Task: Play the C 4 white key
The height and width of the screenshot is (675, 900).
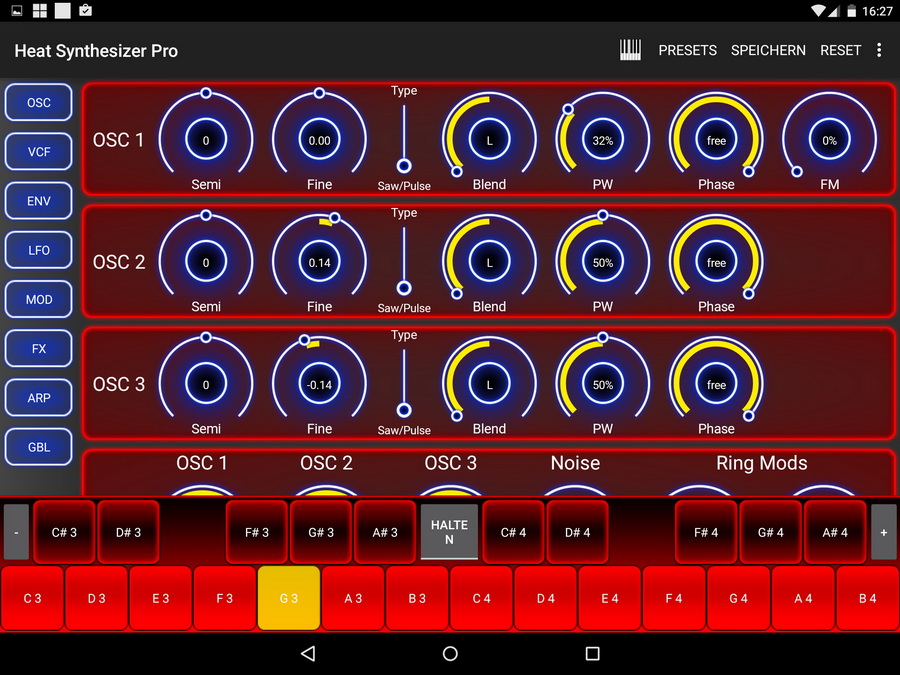Action: tap(481, 598)
